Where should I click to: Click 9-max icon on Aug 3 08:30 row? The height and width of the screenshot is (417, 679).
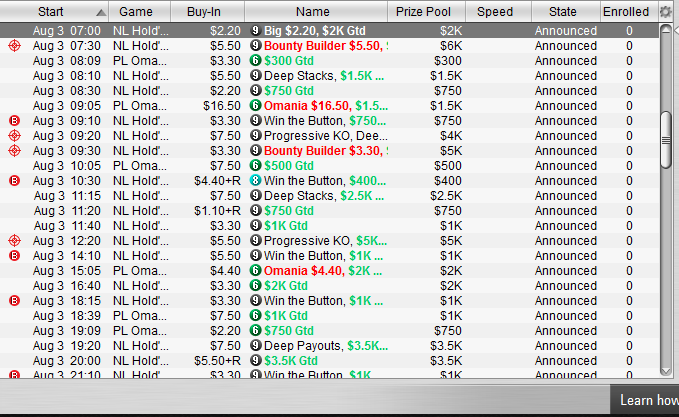coord(255,90)
